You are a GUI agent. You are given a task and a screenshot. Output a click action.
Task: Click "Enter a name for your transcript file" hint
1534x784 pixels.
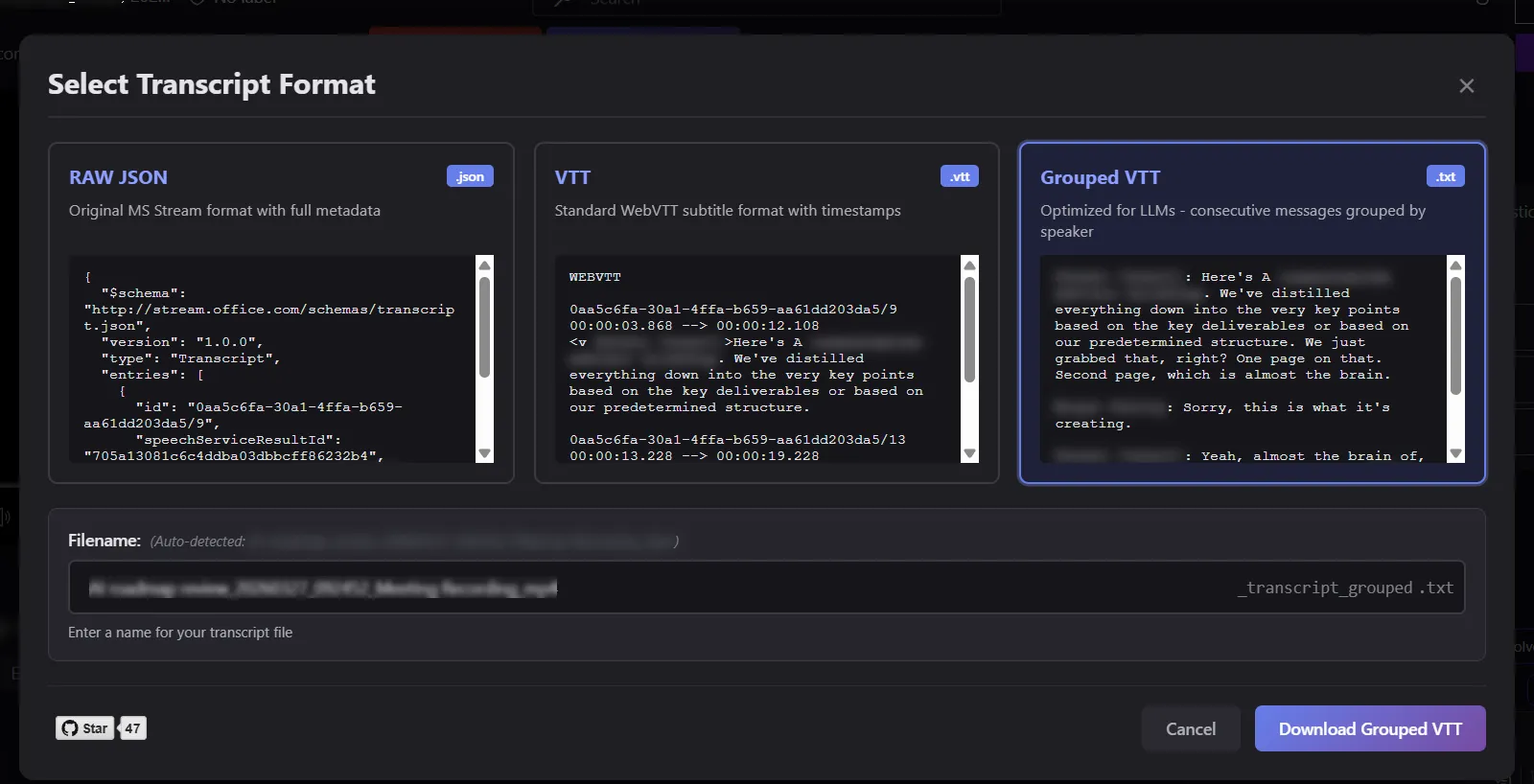(x=180, y=633)
